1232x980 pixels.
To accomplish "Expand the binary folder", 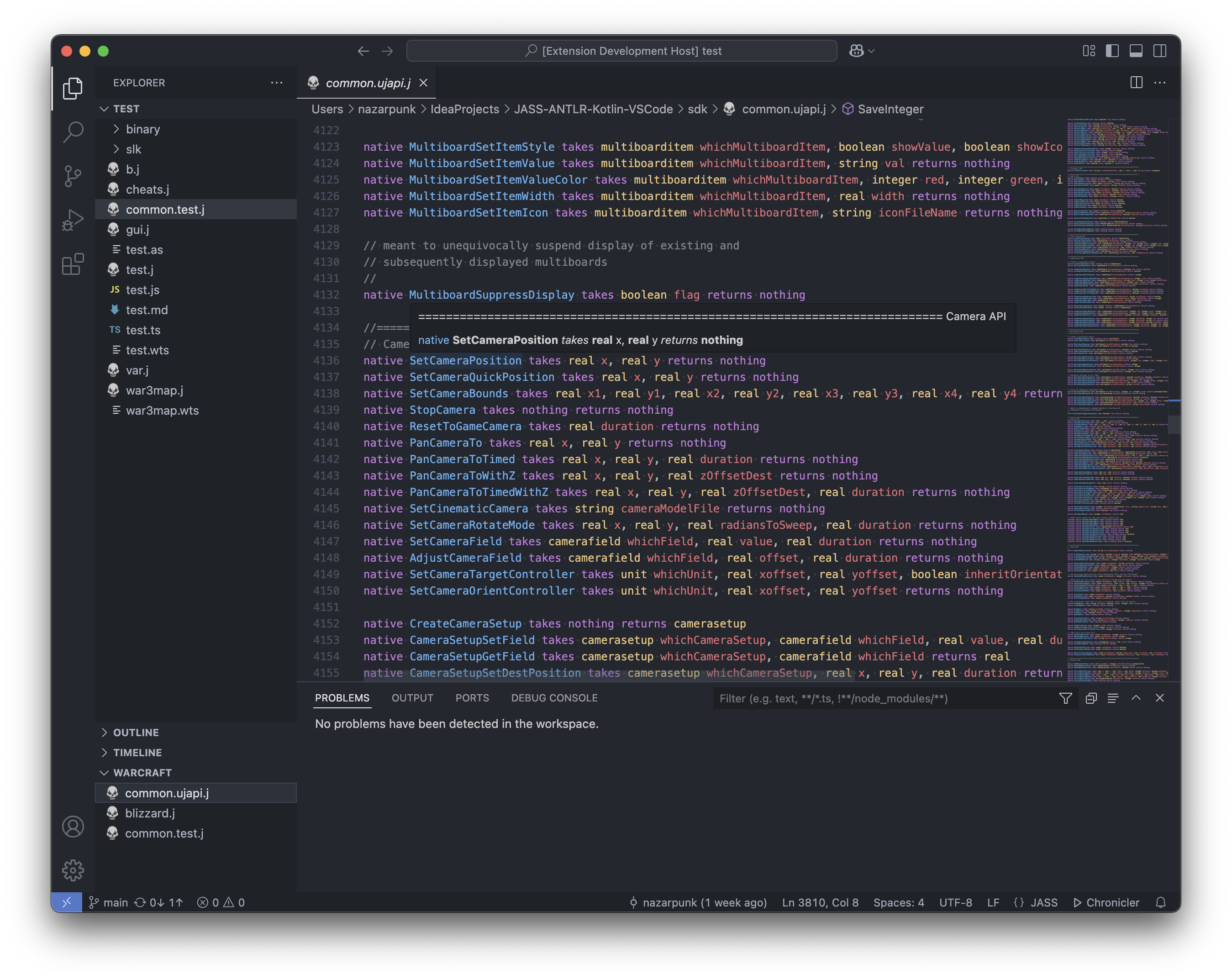I will pyautogui.click(x=142, y=129).
